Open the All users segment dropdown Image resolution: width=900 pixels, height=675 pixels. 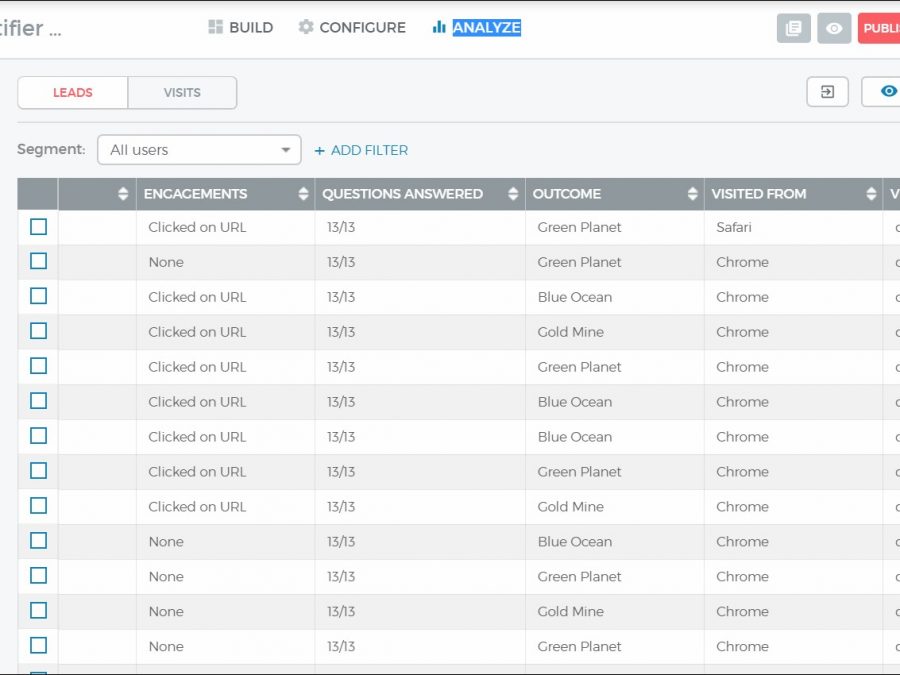(199, 150)
